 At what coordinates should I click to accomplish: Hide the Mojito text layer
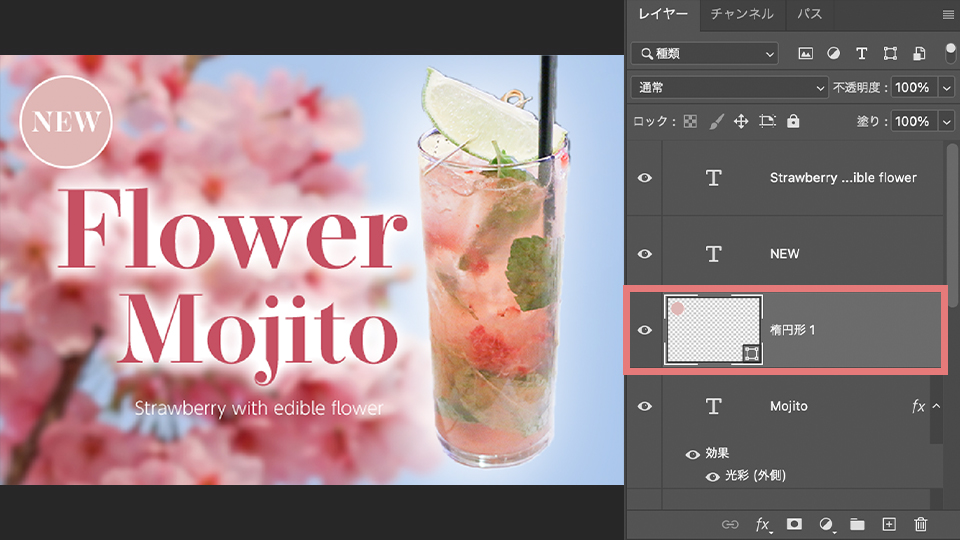tap(645, 406)
